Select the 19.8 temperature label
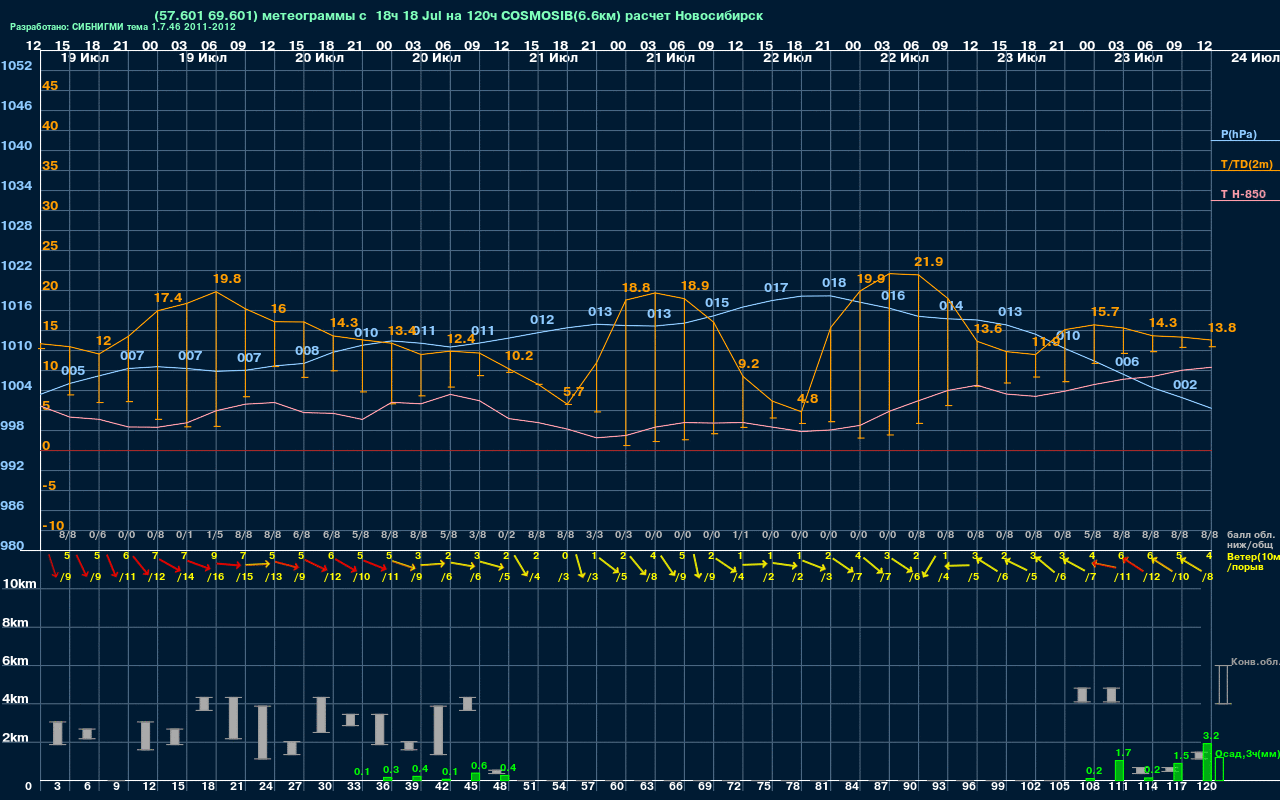 [x=227, y=279]
